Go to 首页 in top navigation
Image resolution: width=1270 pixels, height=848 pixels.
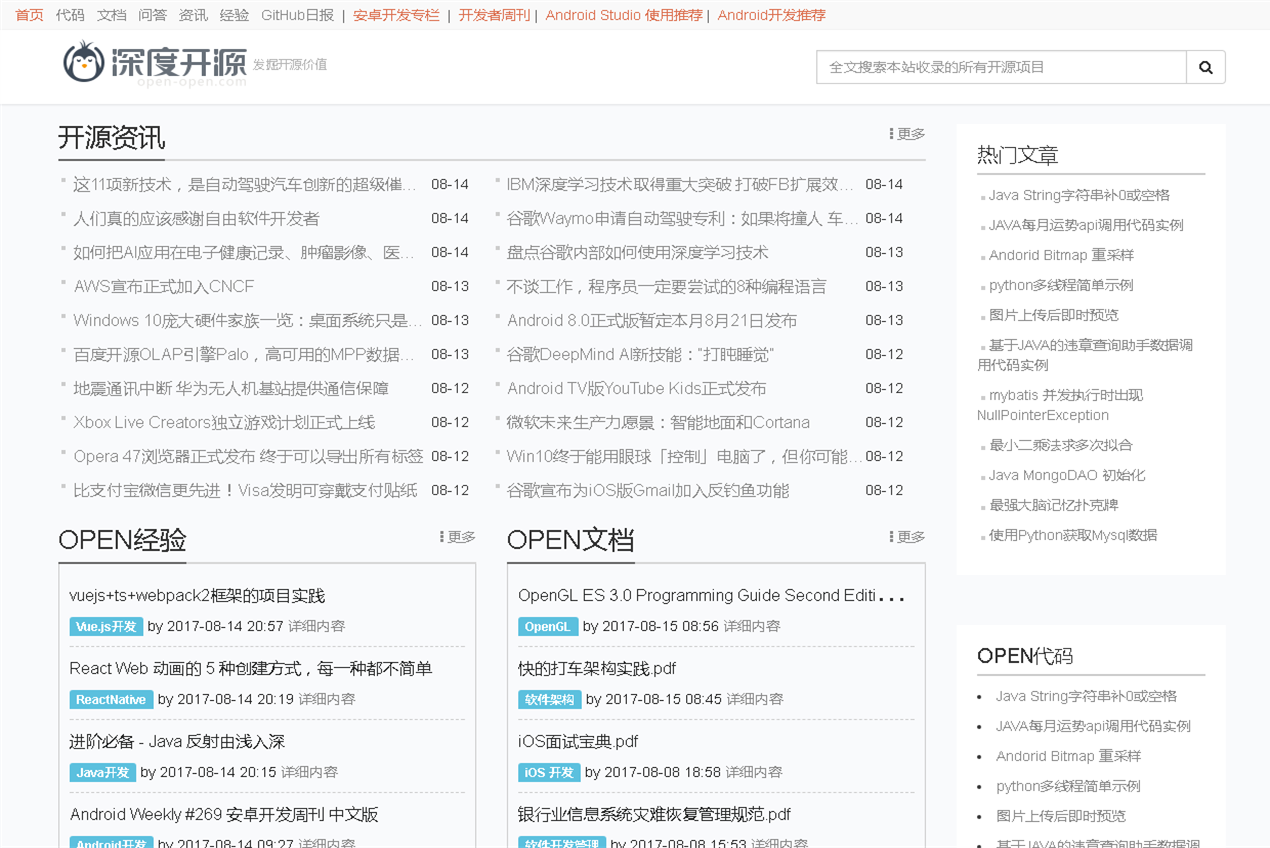click(29, 15)
